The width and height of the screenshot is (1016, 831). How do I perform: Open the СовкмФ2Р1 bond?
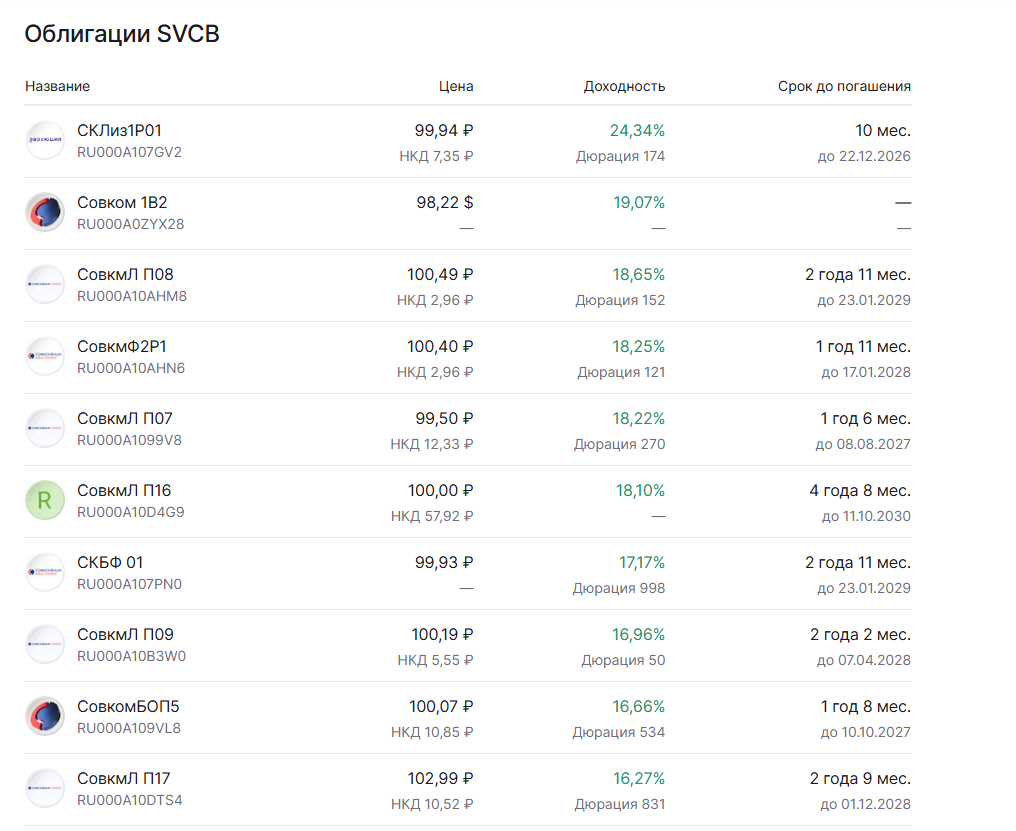[122, 346]
